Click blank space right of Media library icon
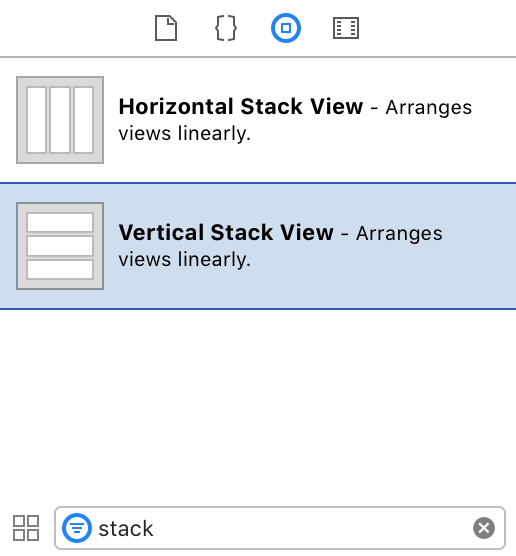The height and width of the screenshot is (556, 516). pos(436,28)
